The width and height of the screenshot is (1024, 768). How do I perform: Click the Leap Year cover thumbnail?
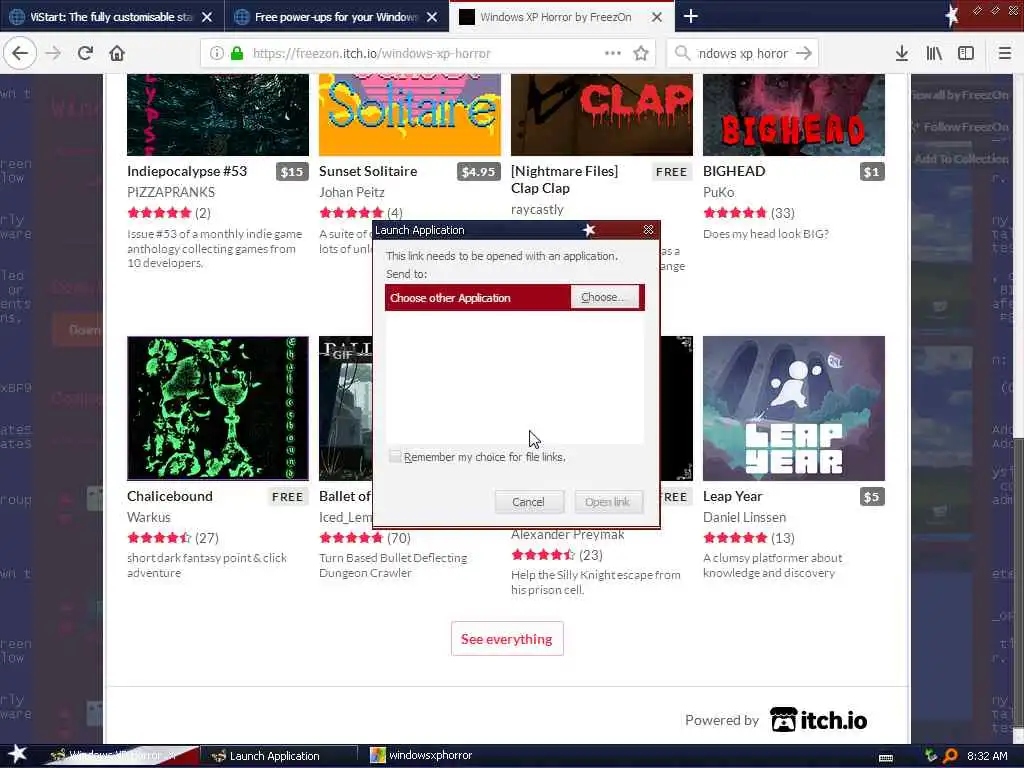coord(793,408)
